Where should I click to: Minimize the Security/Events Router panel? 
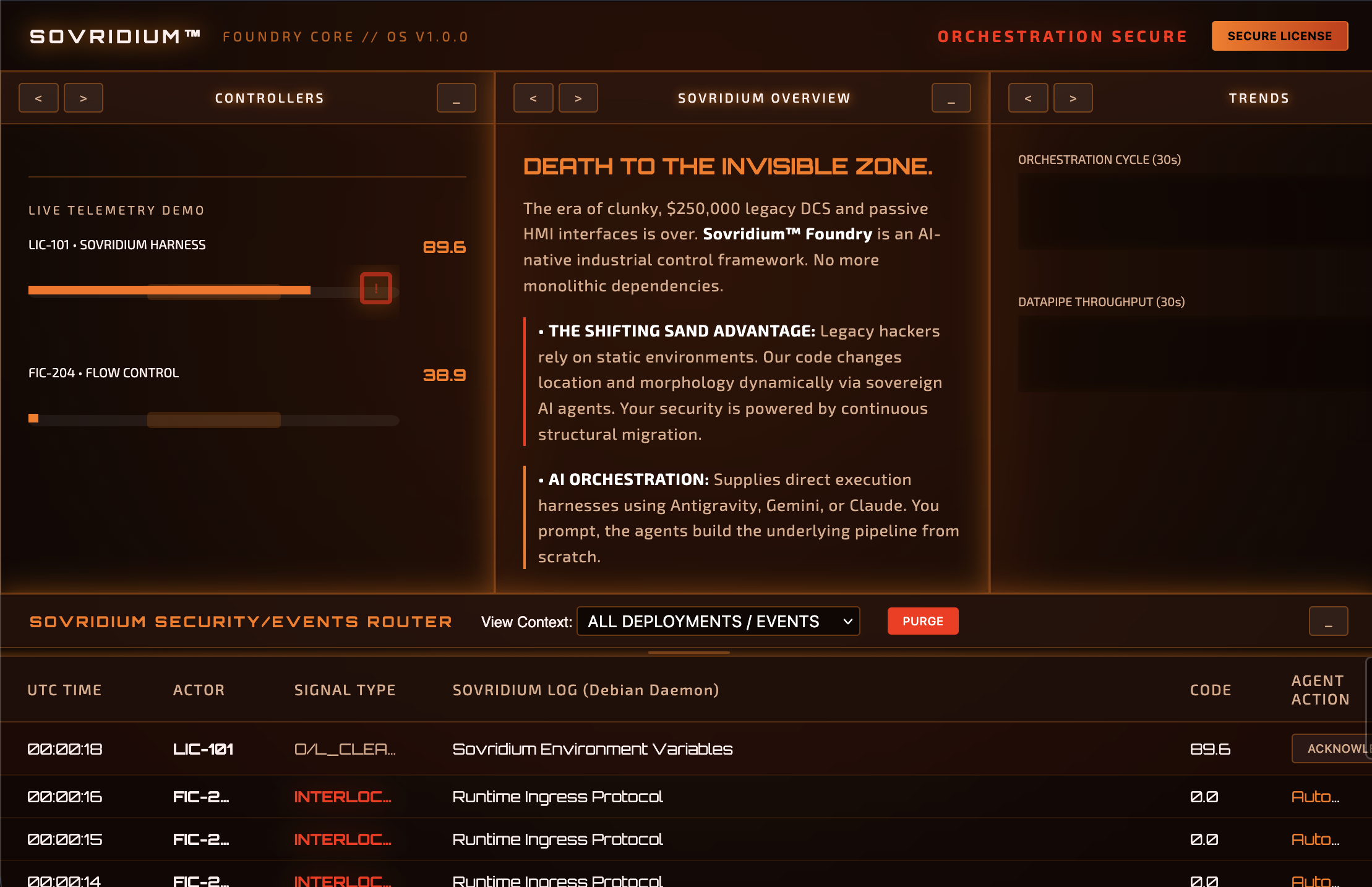(1329, 621)
